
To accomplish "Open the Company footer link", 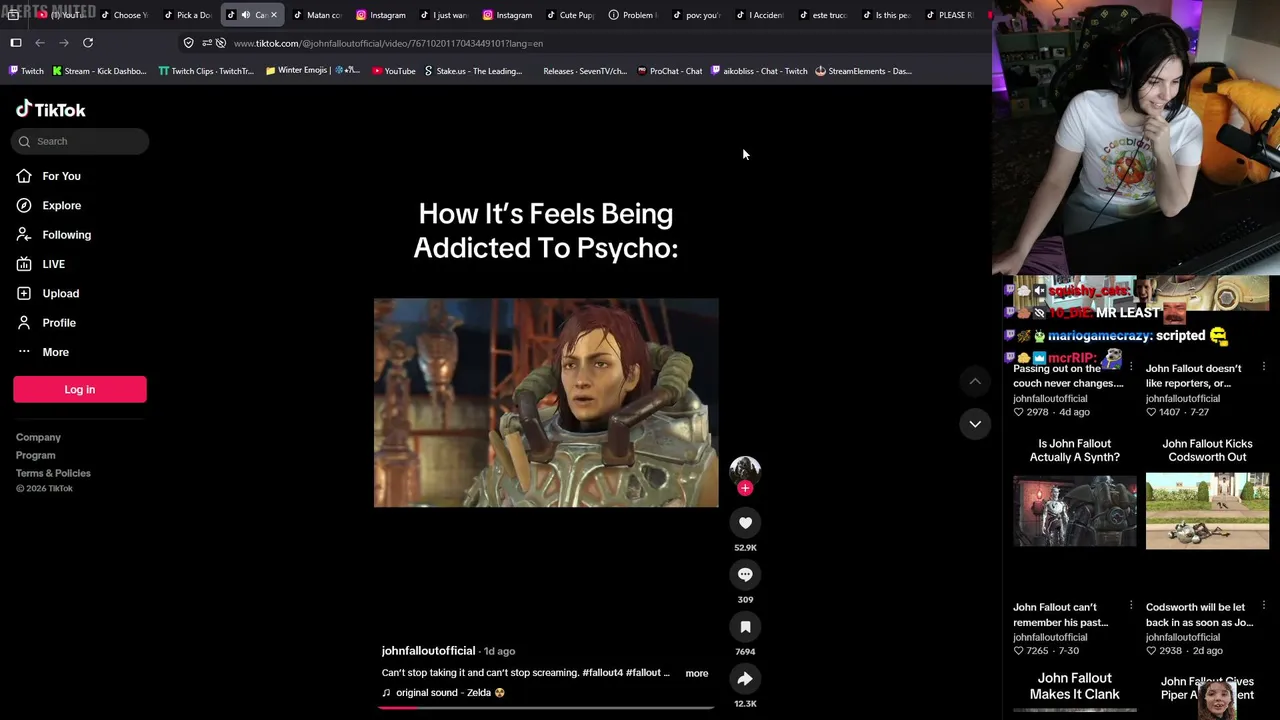I will [x=38, y=437].
